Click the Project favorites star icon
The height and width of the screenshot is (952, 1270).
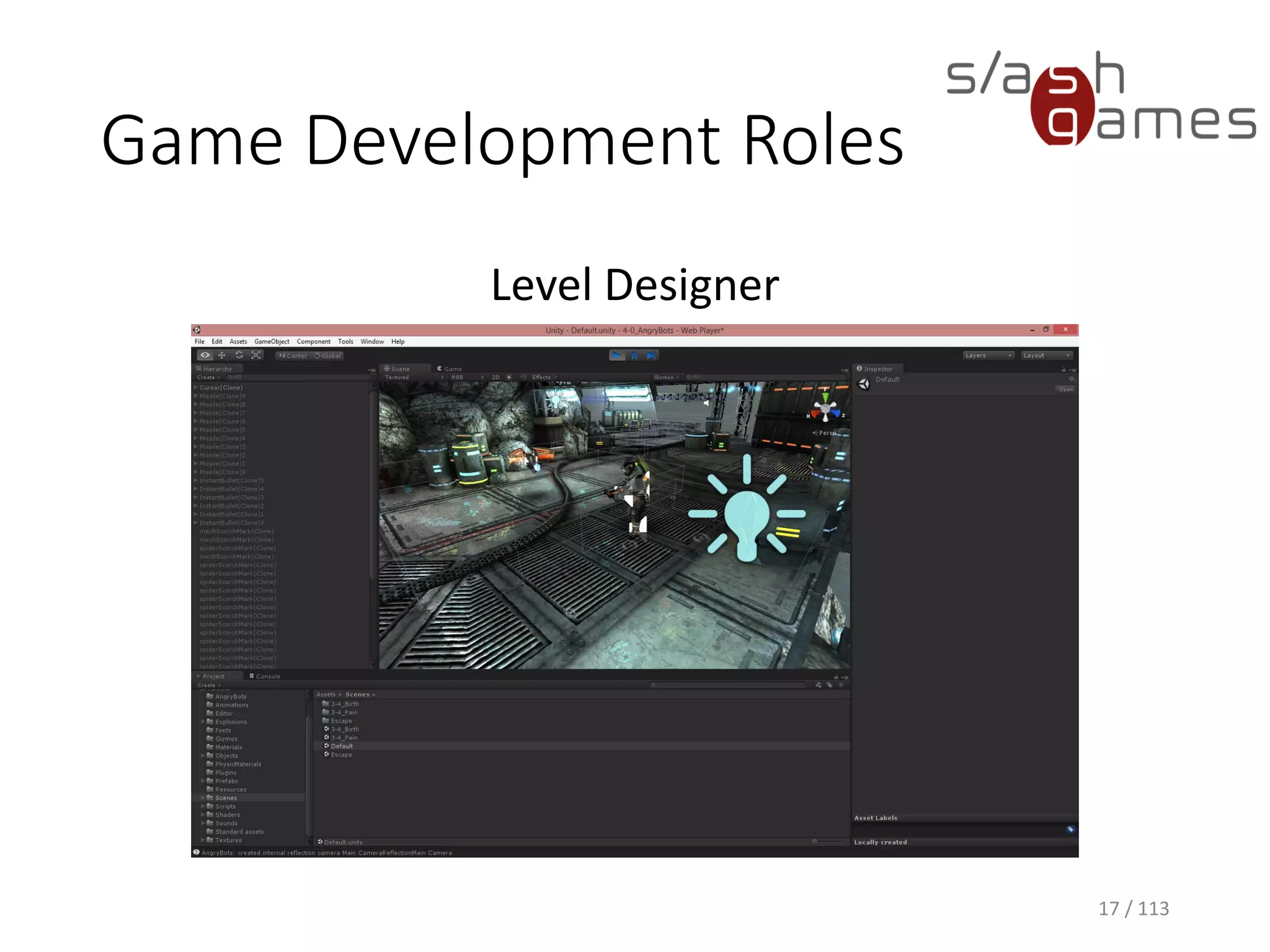pos(841,685)
